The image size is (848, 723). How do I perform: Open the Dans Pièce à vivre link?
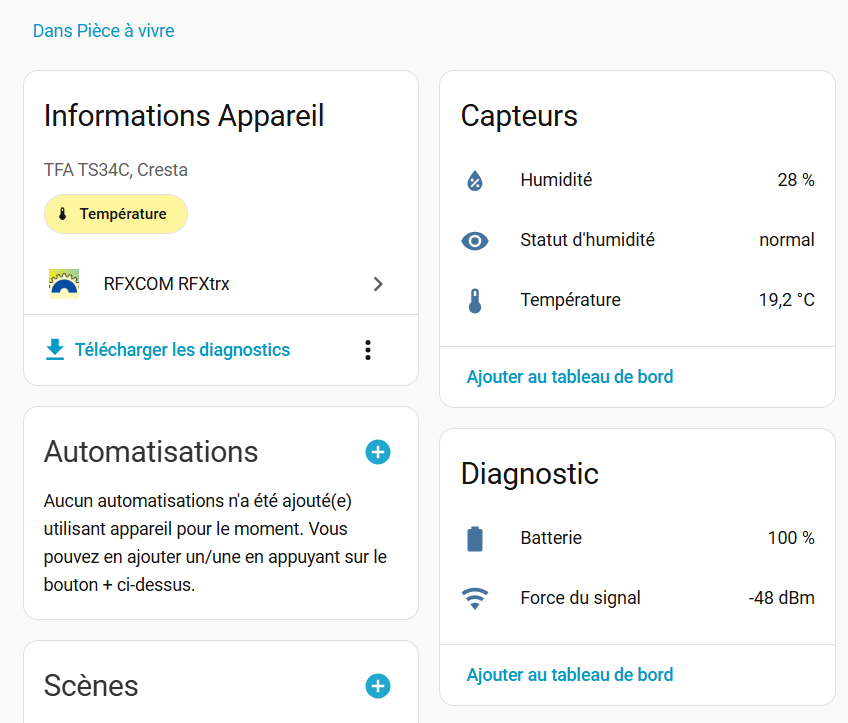pyautogui.click(x=104, y=31)
